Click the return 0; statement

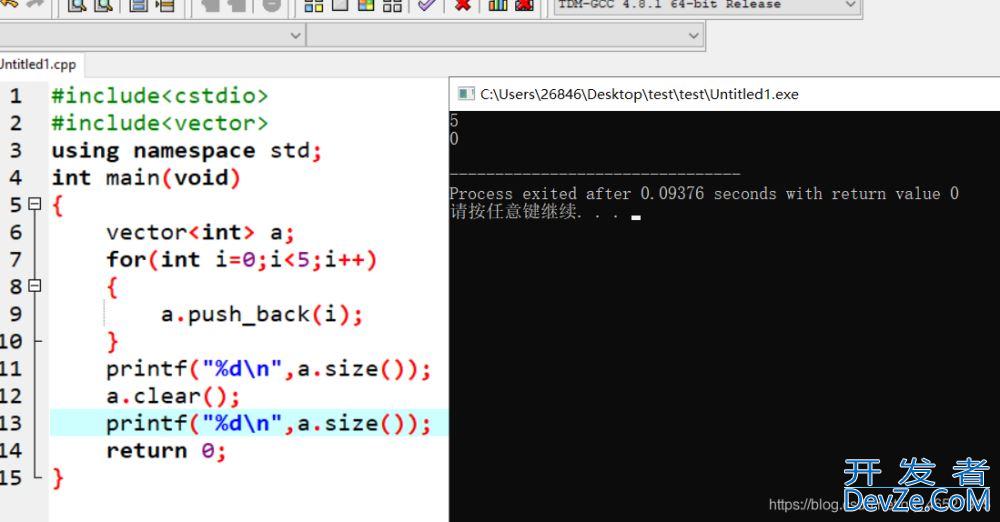coord(166,451)
